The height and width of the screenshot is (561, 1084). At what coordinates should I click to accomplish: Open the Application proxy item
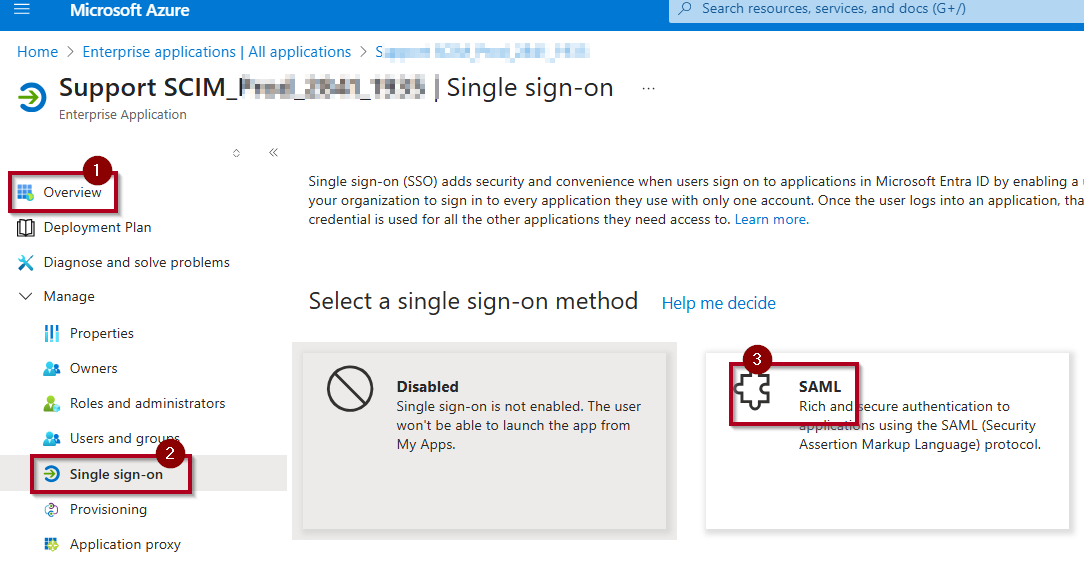click(x=125, y=544)
